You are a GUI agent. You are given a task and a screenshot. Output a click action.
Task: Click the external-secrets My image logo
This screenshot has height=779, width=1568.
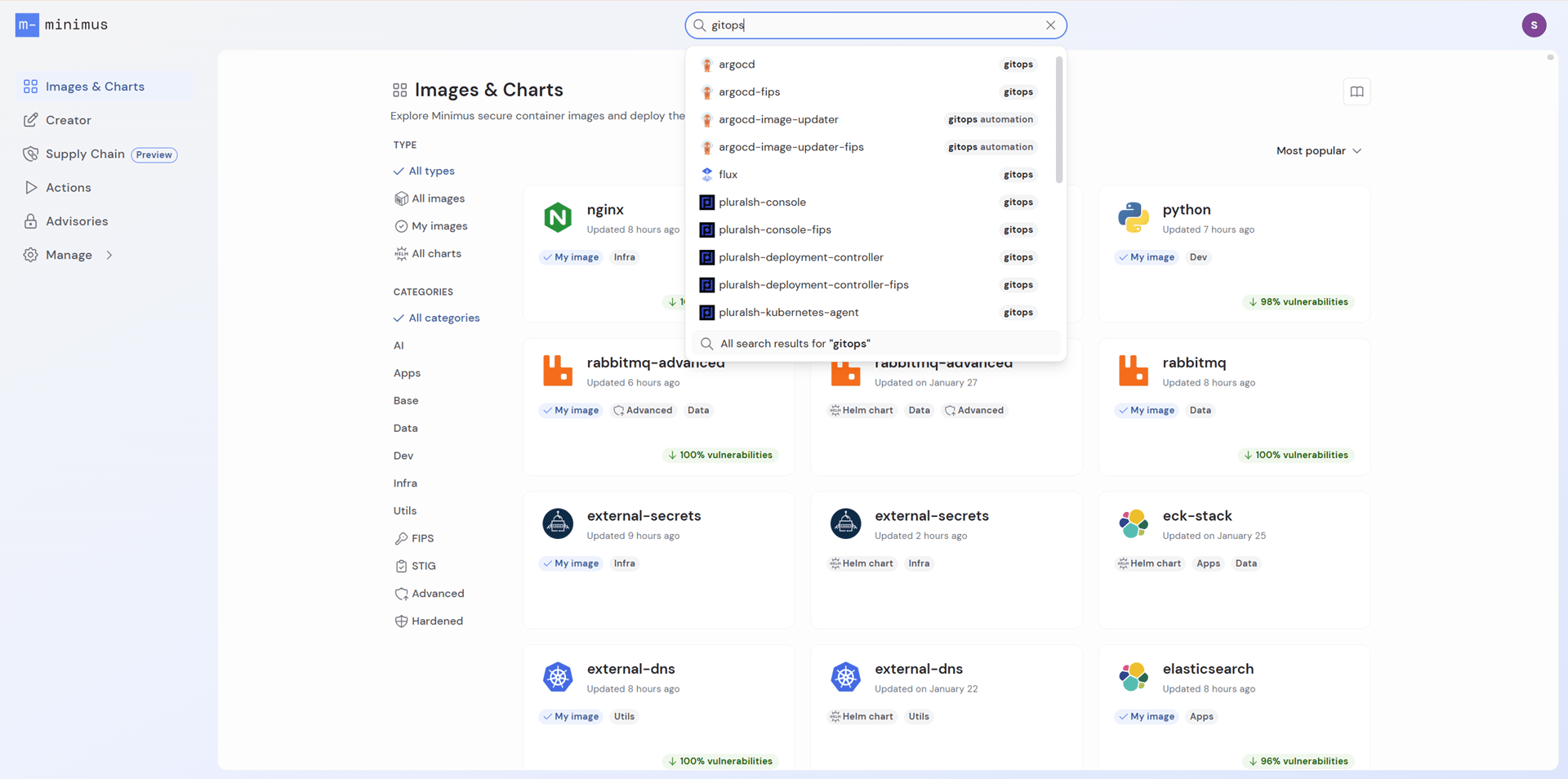click(x=558, y=523)
